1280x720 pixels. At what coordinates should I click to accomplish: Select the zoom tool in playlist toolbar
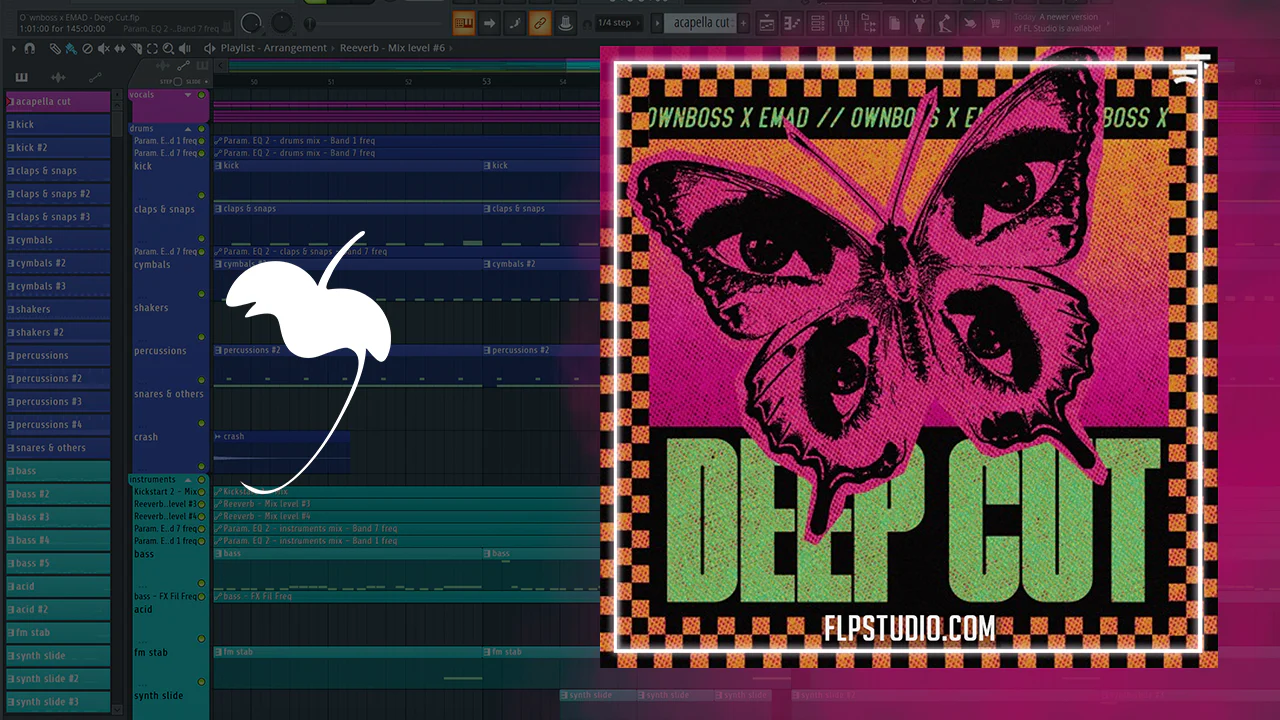pyautogui.click(x=168, y=48)
